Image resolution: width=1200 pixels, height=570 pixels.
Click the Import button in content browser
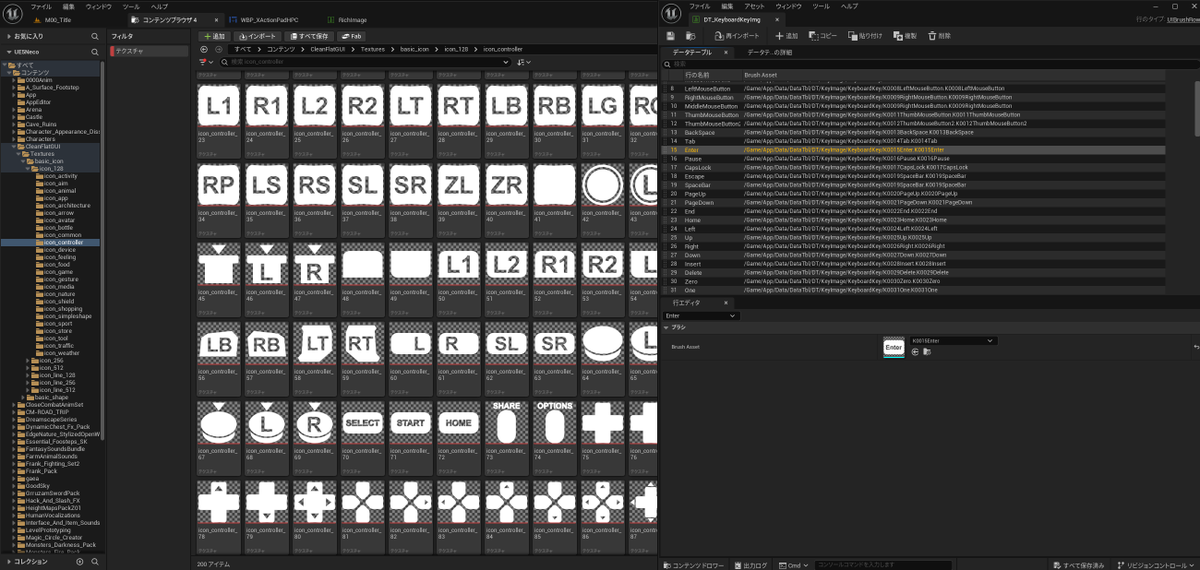click(258, 36)
